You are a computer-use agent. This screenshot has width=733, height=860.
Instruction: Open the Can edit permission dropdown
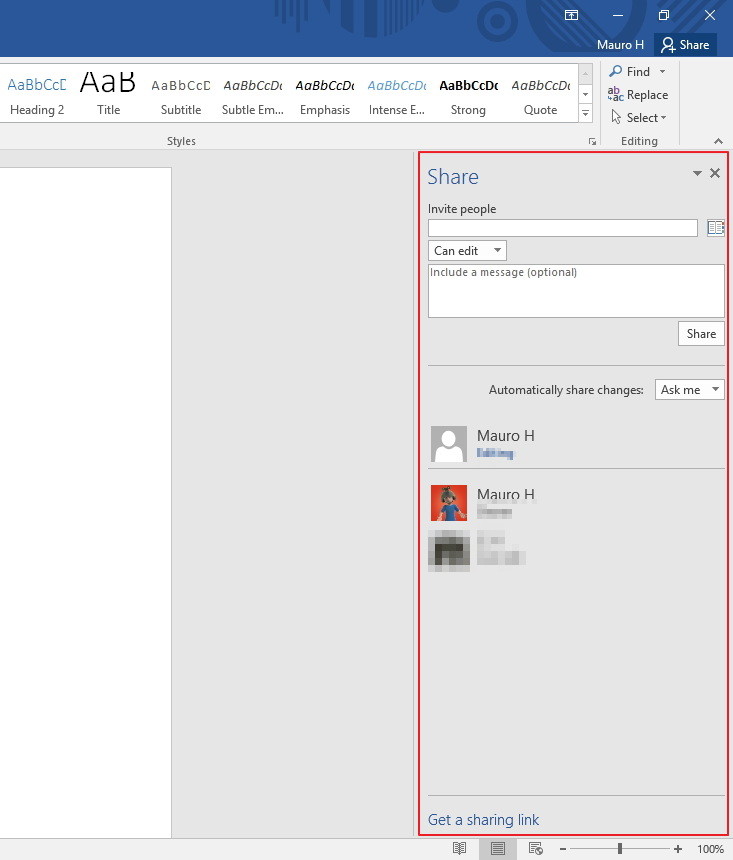pos(467,251)
